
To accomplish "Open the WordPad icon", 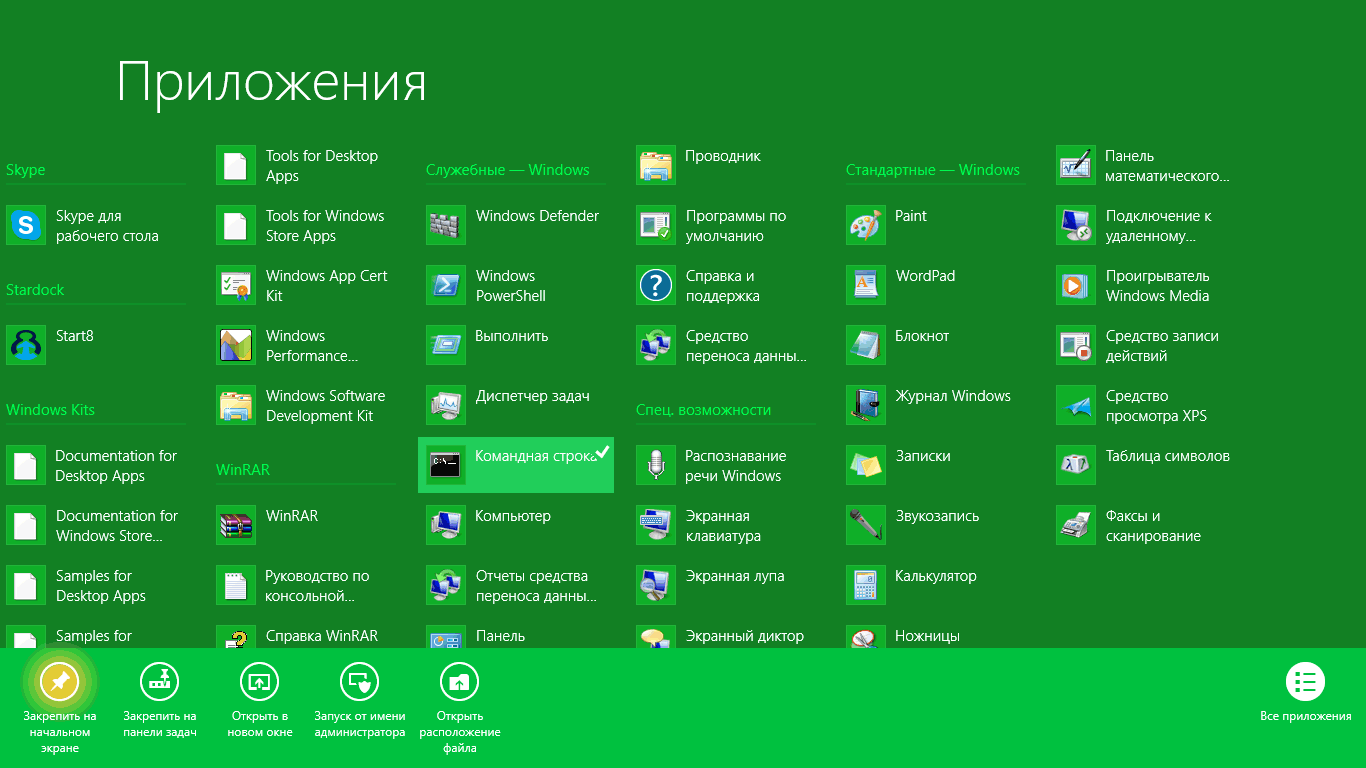I will click(866, 286).
